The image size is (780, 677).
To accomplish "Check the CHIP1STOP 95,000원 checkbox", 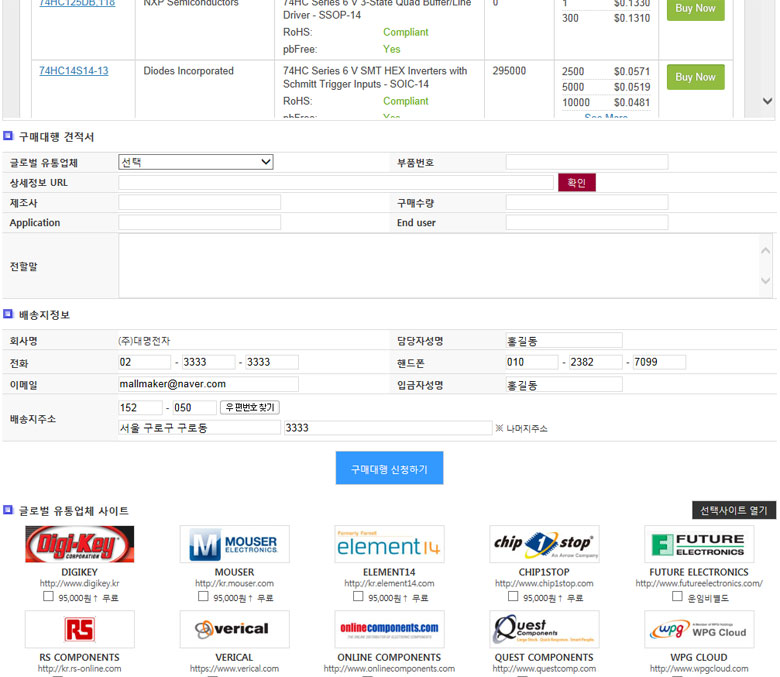I will (513, 596).
